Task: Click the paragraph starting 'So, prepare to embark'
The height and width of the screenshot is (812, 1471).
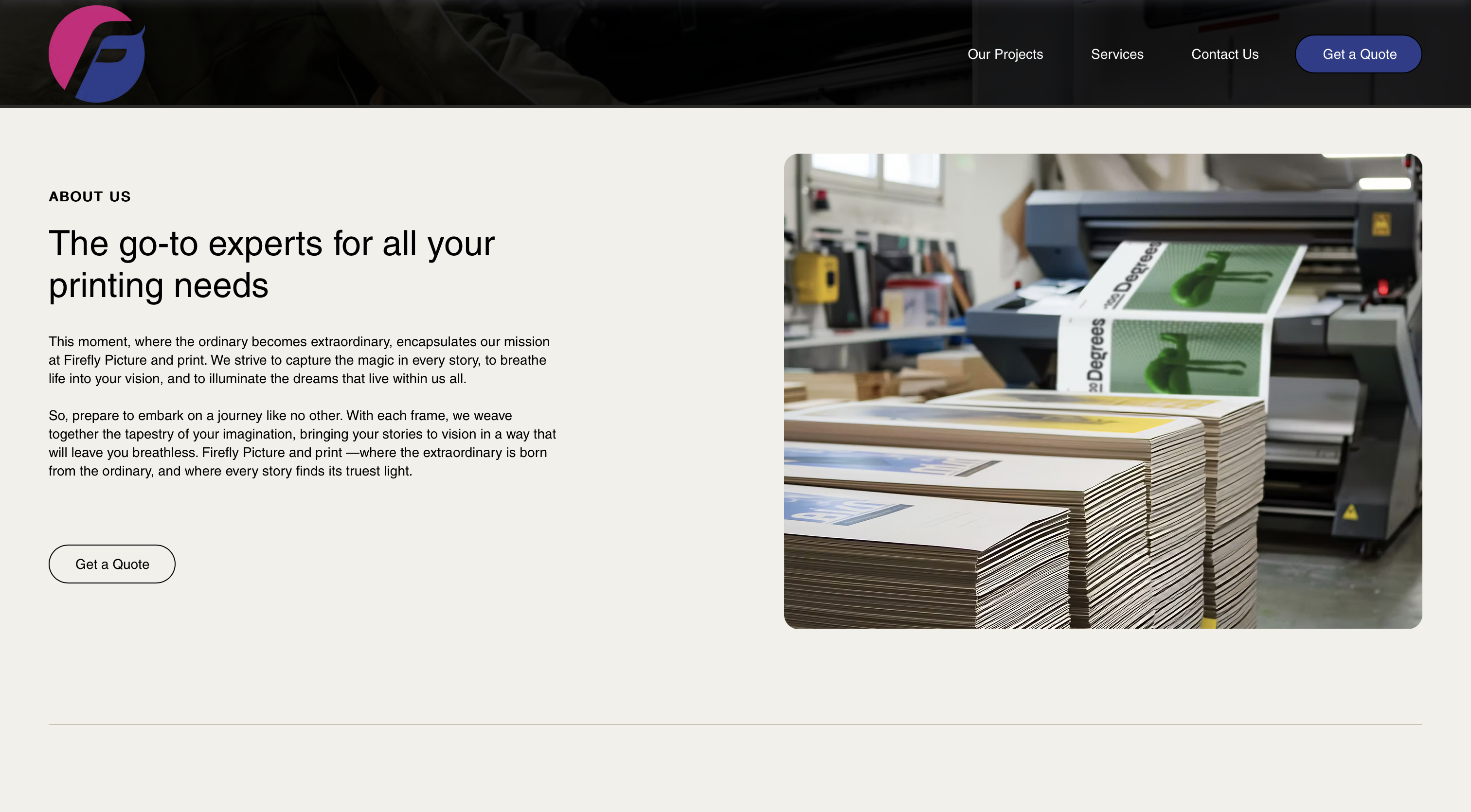Action: (x=302, y=443)
